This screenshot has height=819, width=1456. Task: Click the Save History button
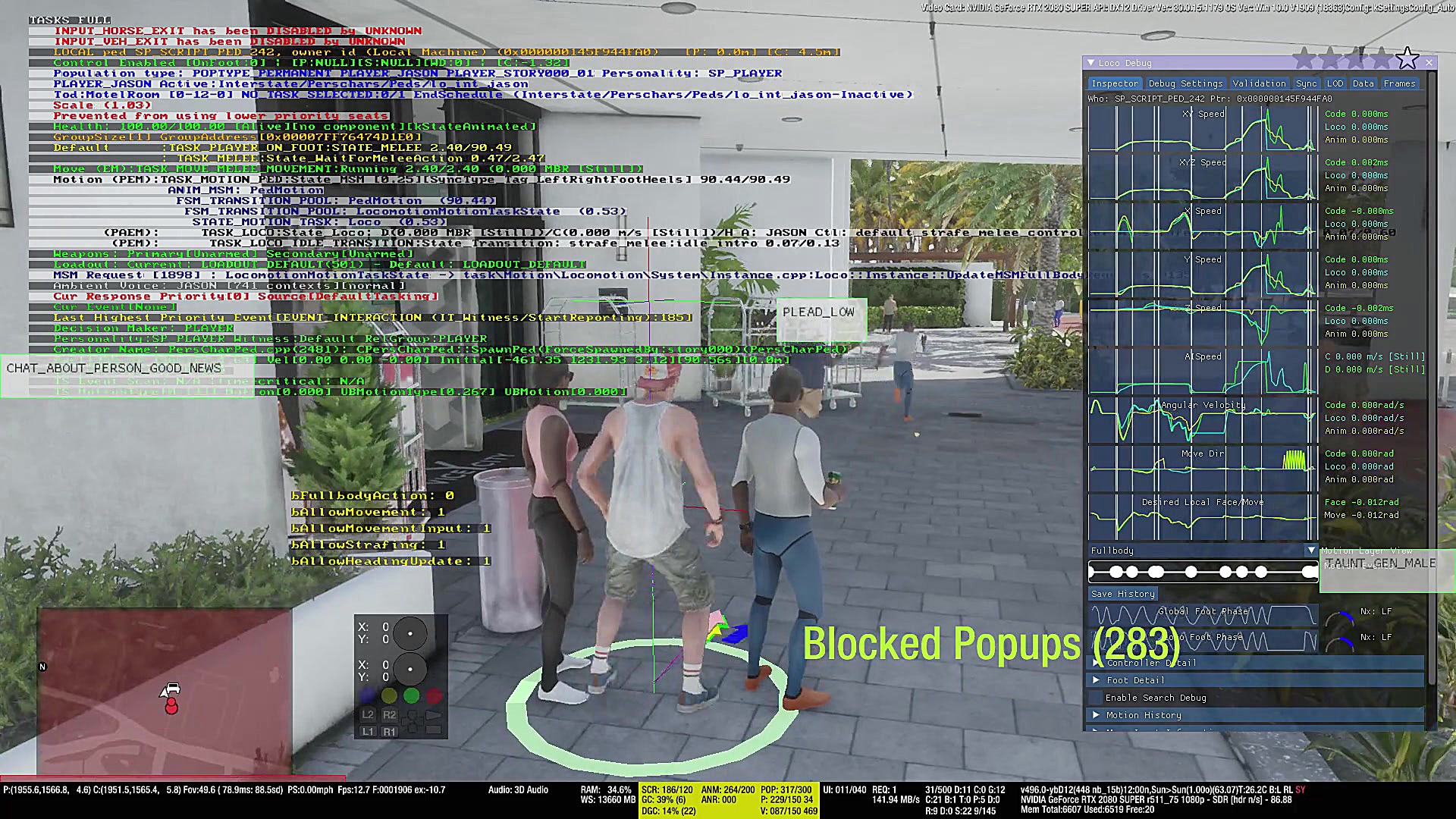[1123, 594]
